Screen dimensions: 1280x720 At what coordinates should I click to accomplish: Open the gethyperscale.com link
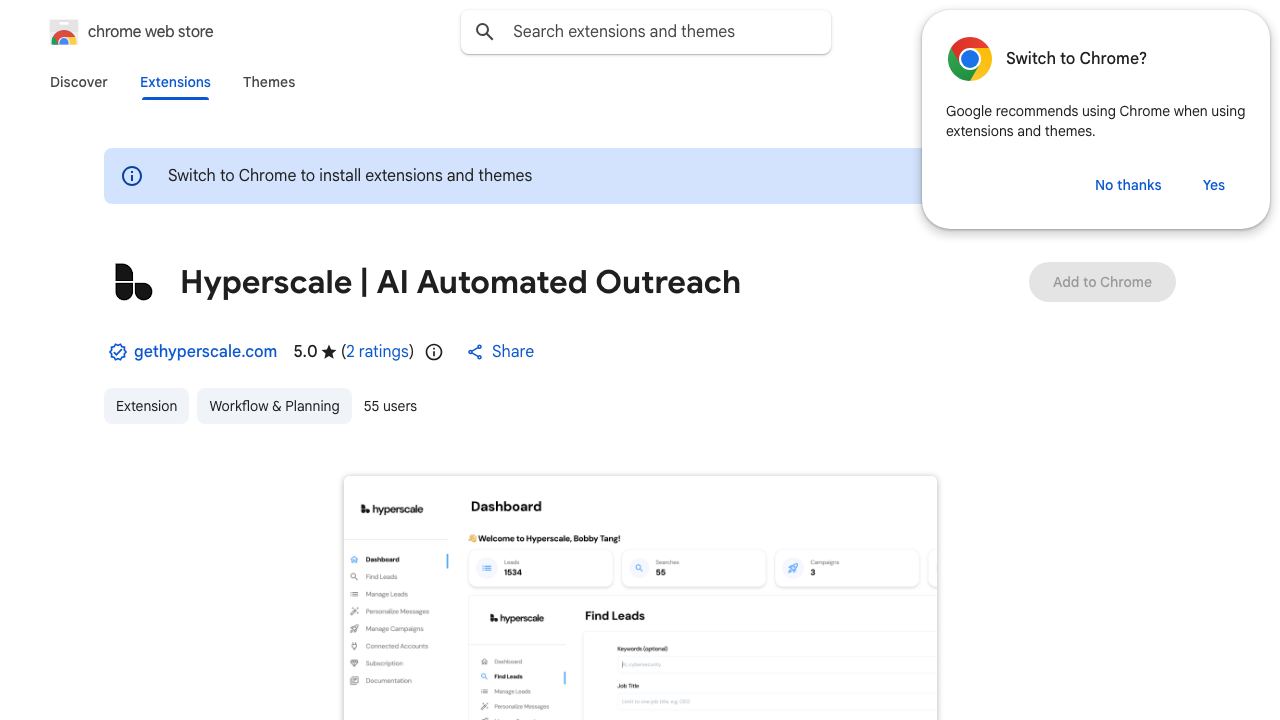(x=205, y=352)
